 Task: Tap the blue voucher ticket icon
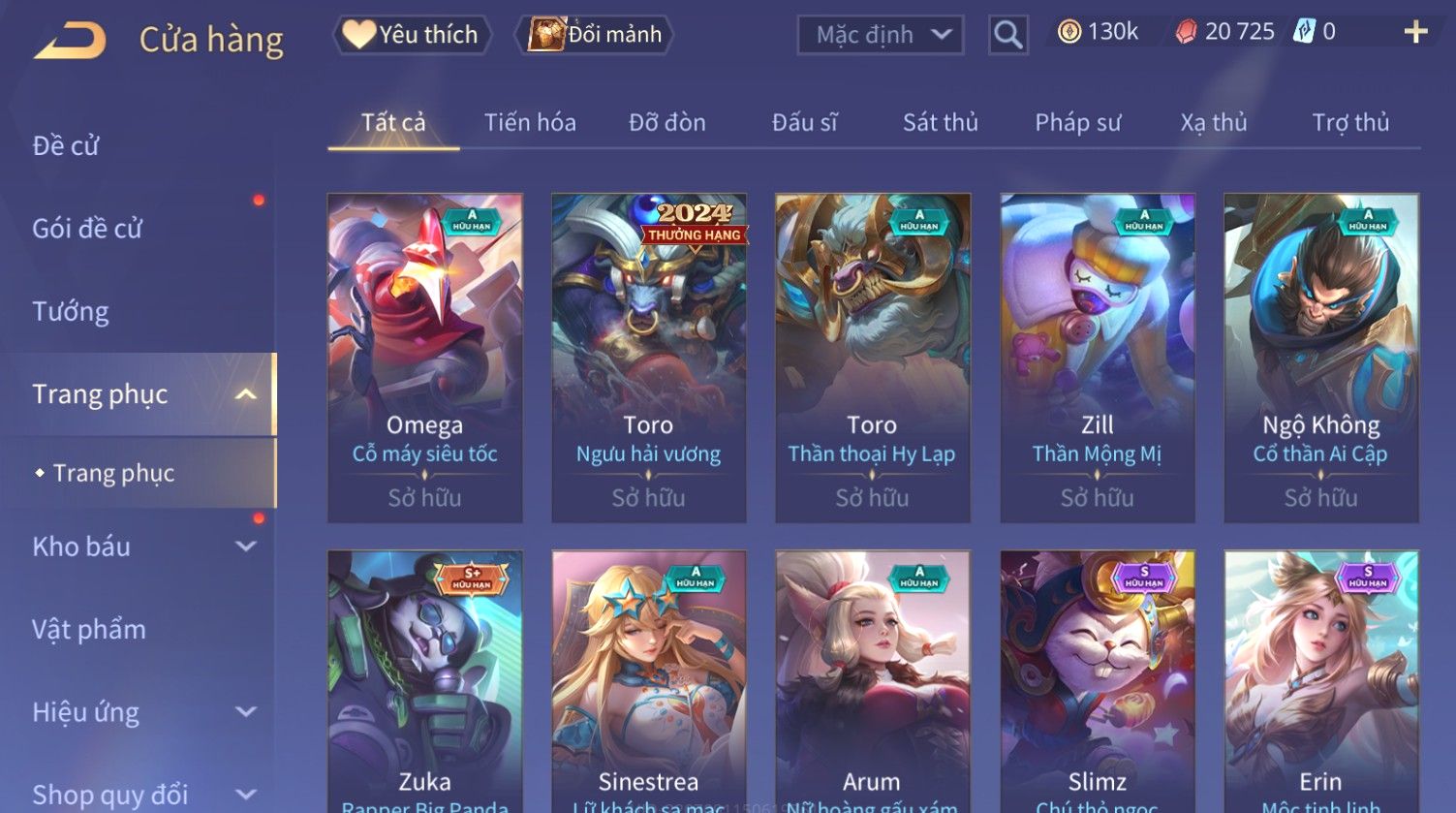[x=1305, y=32]
